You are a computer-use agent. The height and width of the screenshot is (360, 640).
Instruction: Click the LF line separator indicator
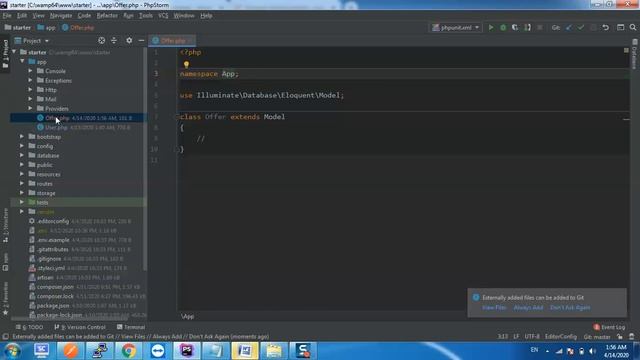click(516, 337)
